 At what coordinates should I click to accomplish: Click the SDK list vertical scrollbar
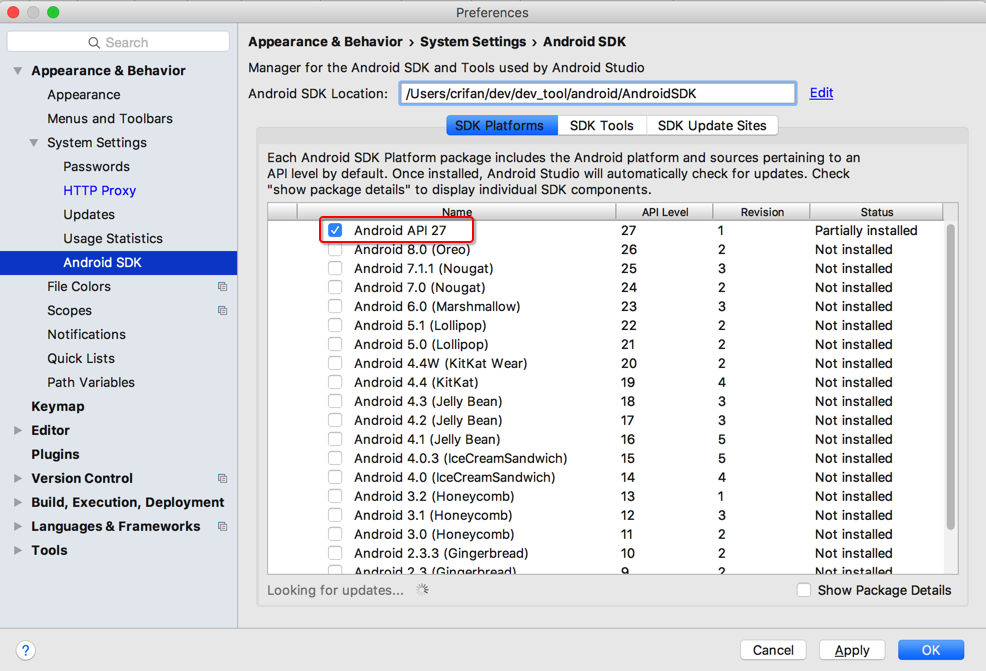click(x=950, y=376)
